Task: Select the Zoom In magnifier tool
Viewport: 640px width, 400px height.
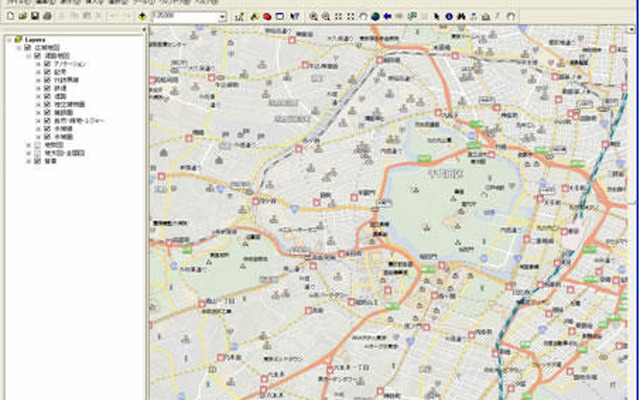Action: coord(313,17)
